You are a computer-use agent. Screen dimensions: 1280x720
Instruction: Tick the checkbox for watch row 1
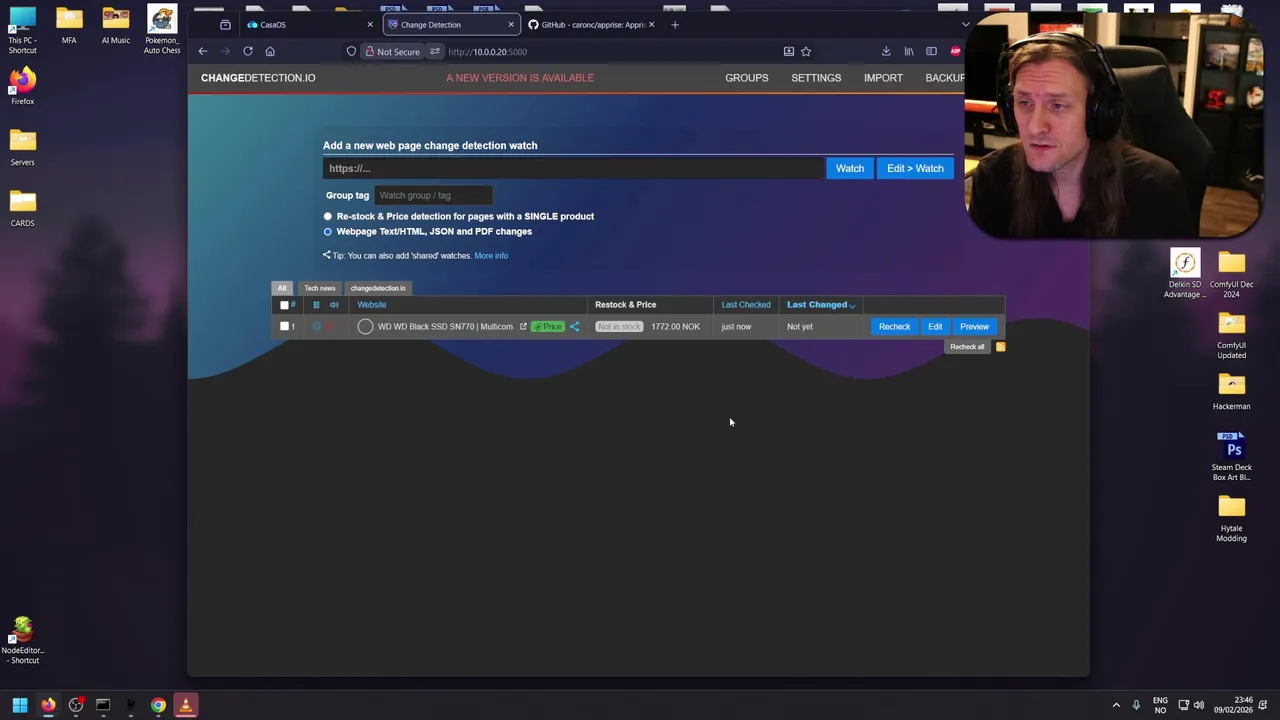(x=284, y=327)
